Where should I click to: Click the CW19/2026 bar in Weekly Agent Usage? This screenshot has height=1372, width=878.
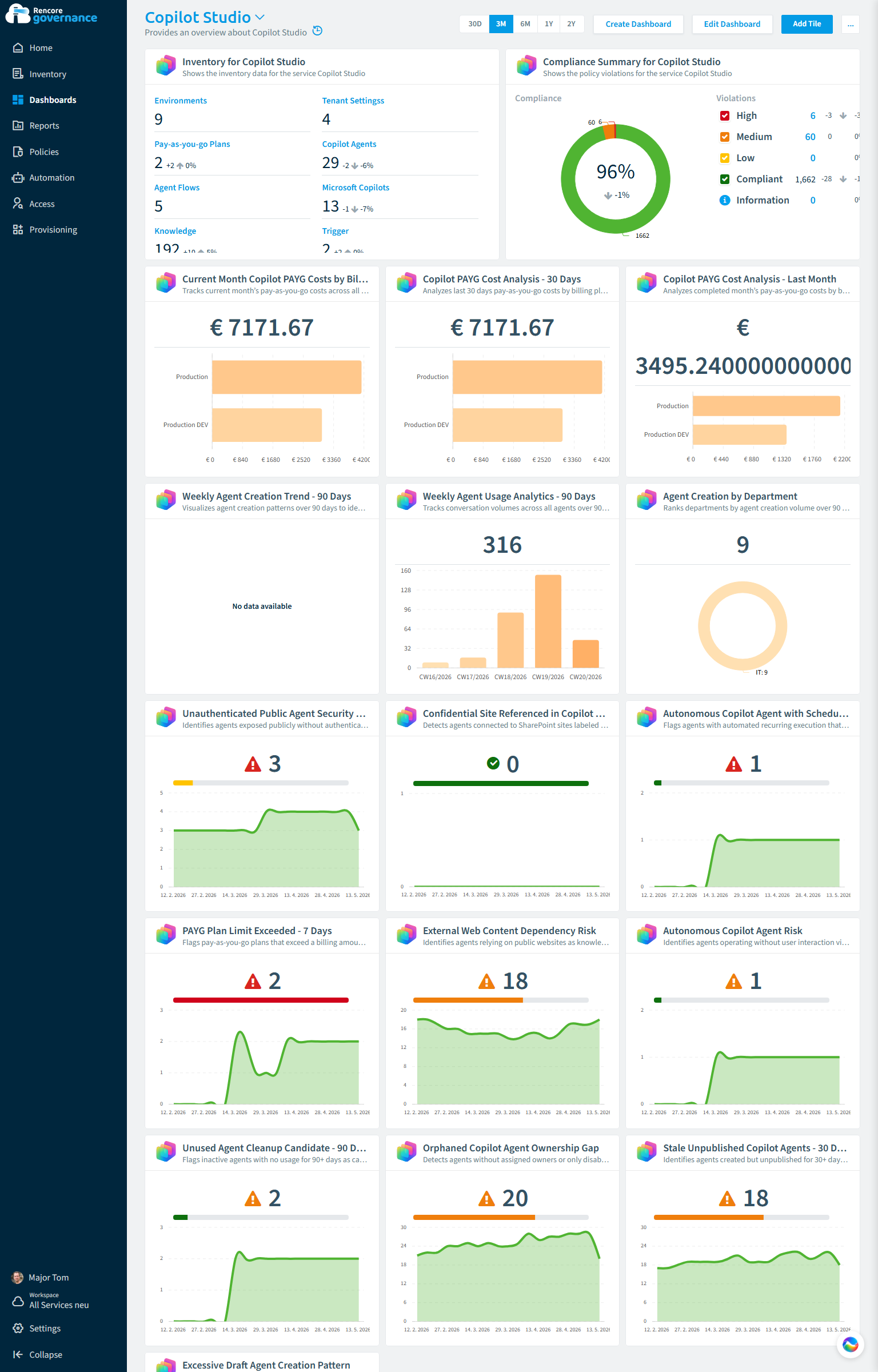548,621
